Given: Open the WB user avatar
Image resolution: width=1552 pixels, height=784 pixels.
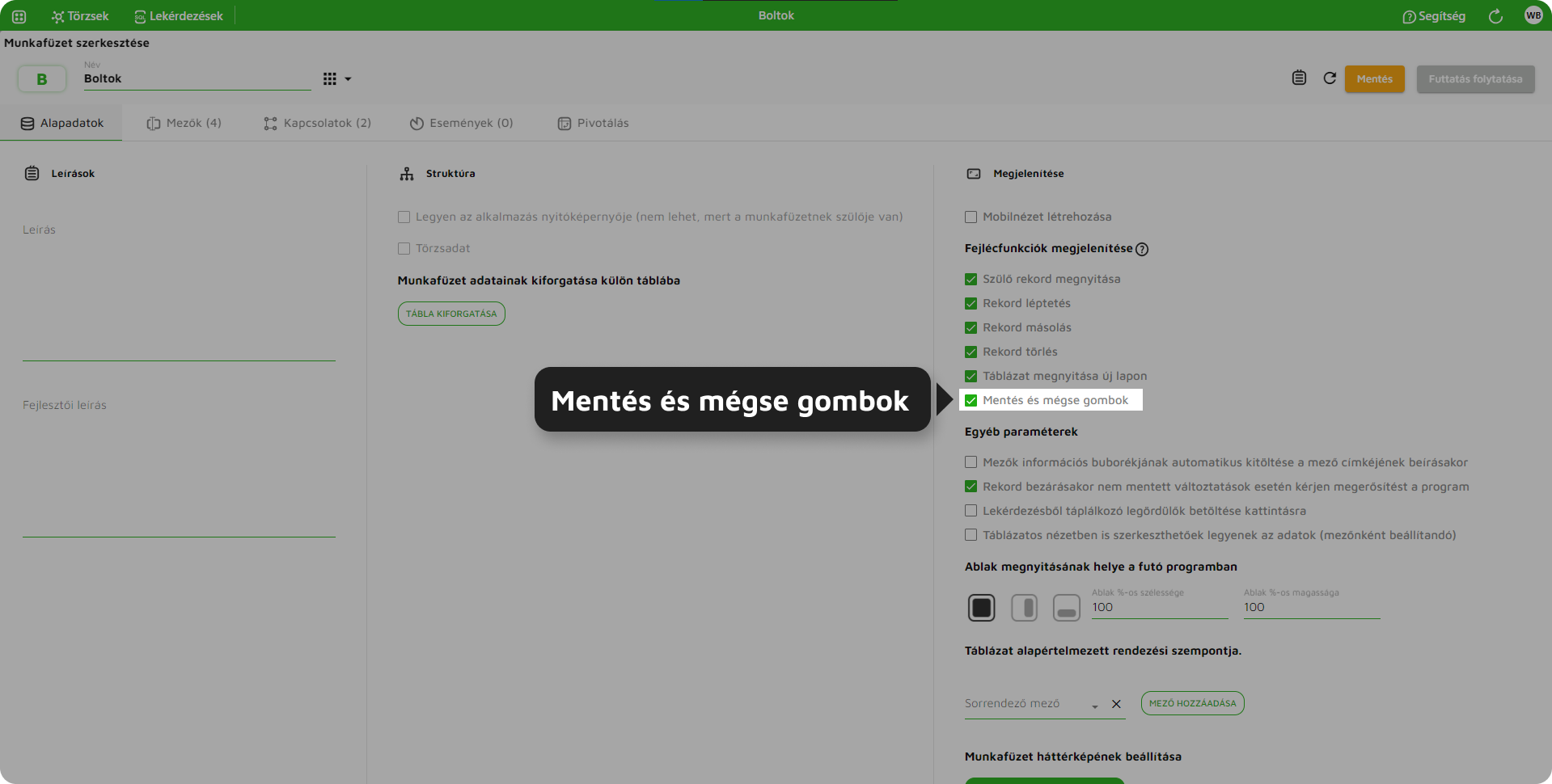Looking at the screenshot, I should 1533,15.
